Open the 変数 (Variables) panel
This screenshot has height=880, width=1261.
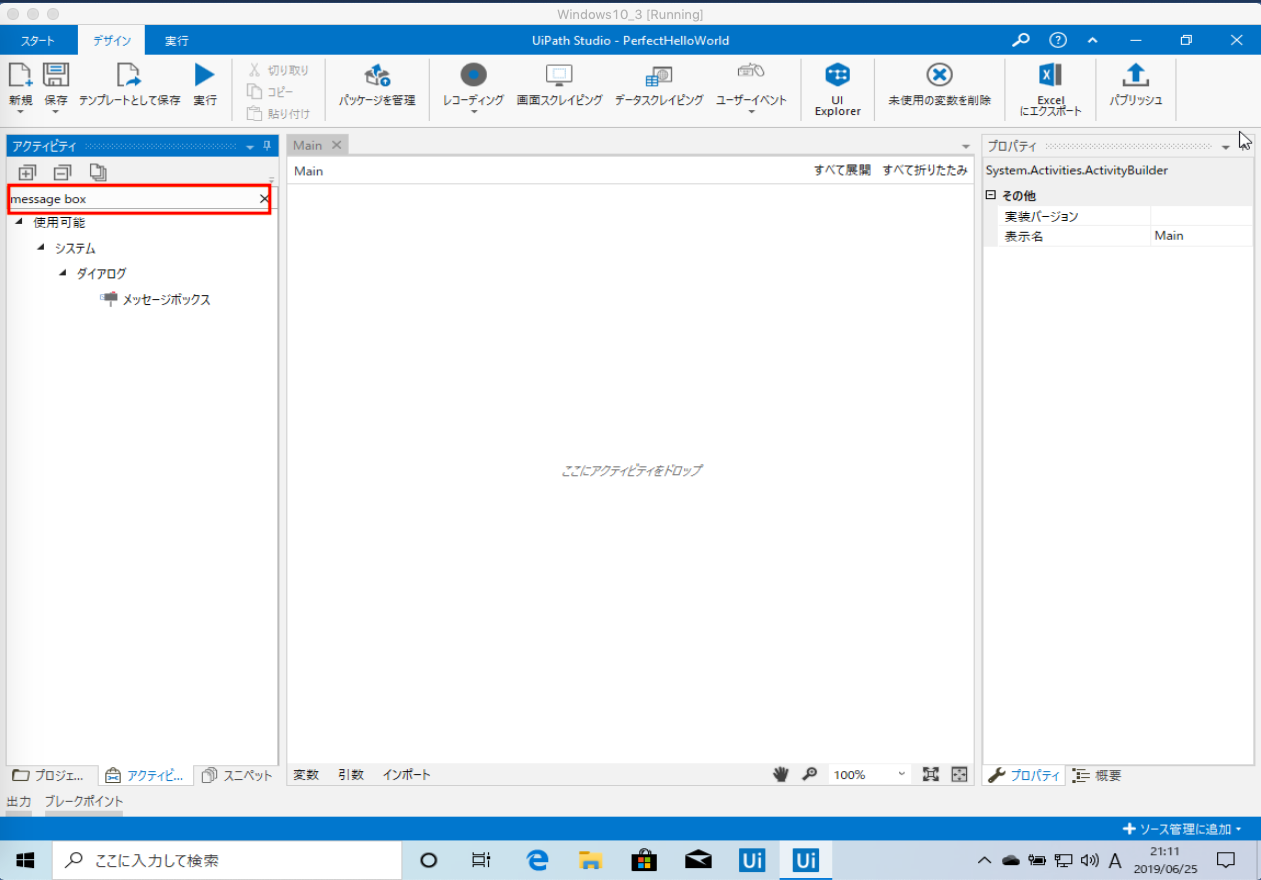305,775
